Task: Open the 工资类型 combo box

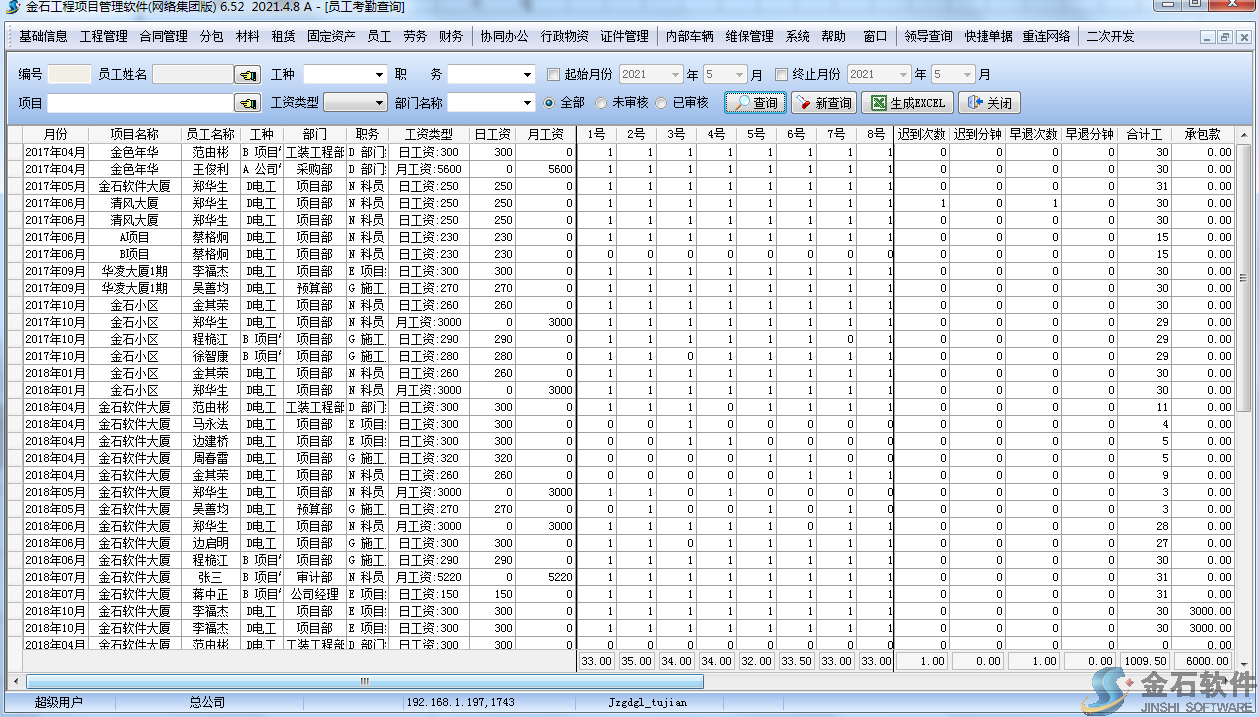Action: 380,103
